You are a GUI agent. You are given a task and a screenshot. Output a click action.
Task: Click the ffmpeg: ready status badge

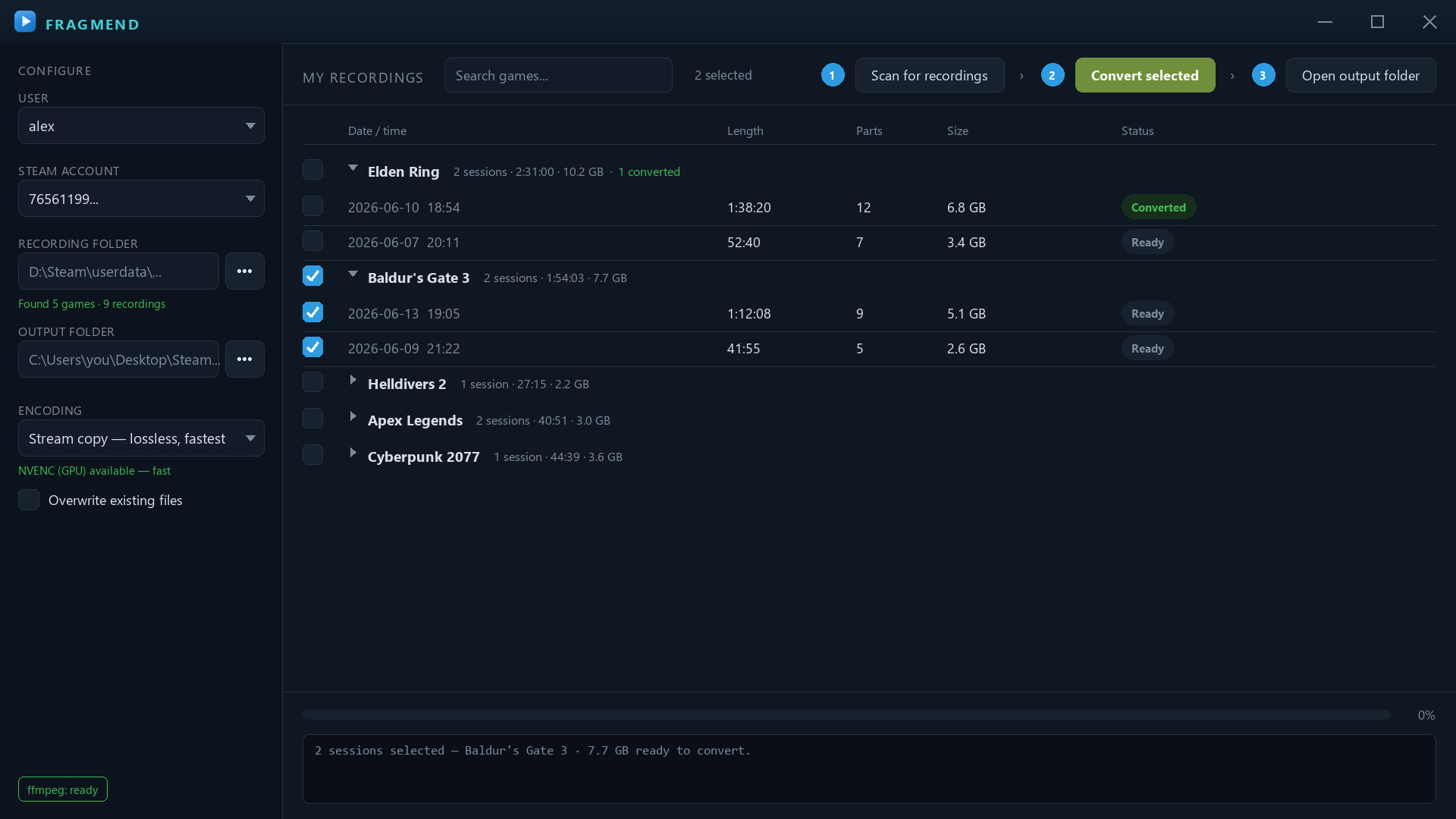[63, 789]
